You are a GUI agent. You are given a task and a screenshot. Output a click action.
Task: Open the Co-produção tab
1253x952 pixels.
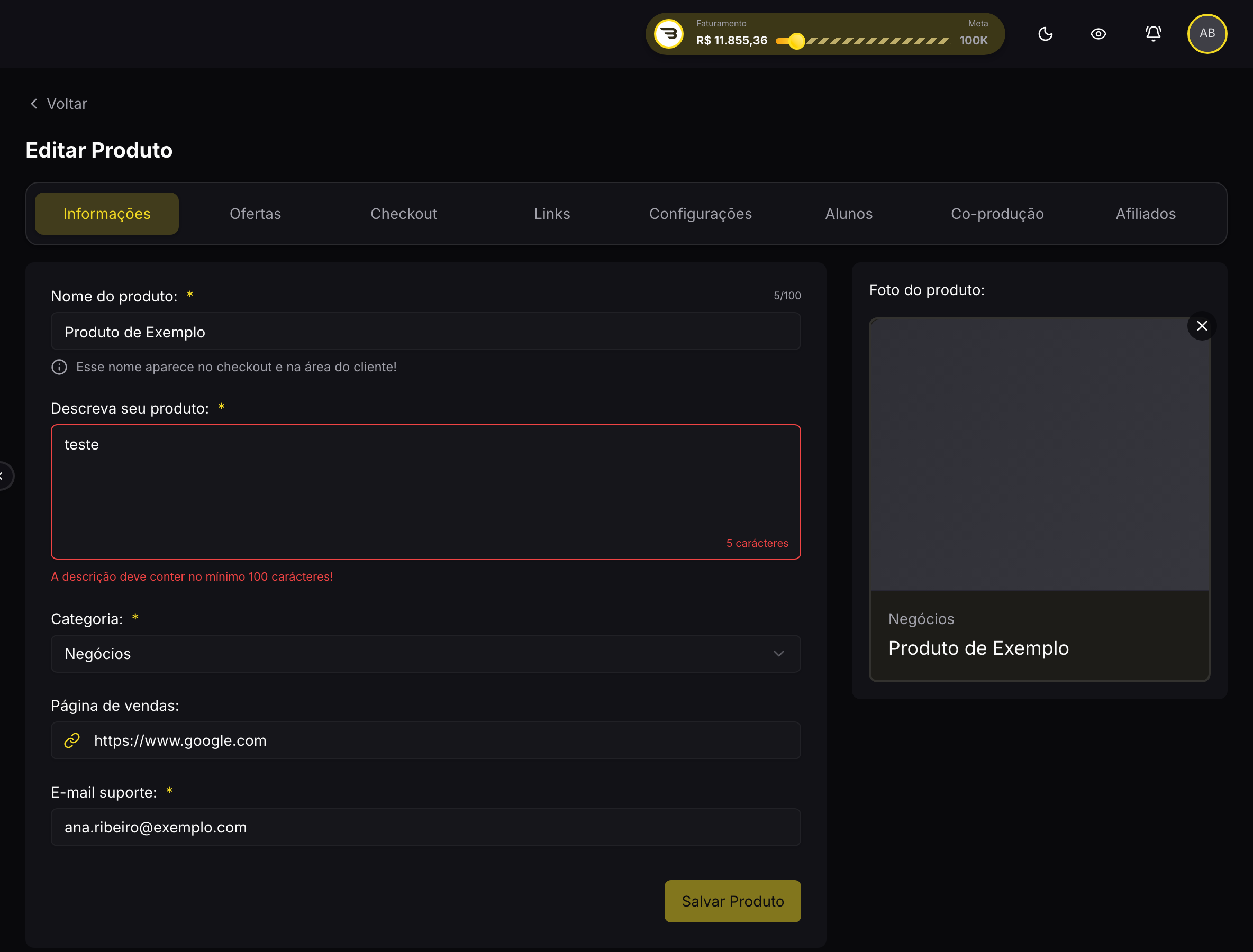pos(997,214)
